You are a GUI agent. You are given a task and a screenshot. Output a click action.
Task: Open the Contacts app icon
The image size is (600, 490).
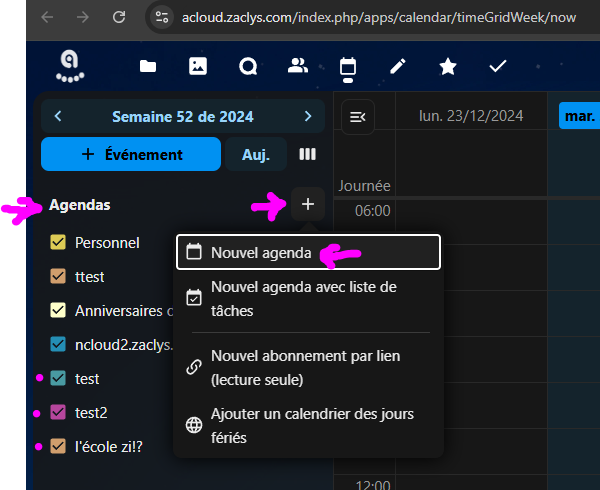coord(298,66)
